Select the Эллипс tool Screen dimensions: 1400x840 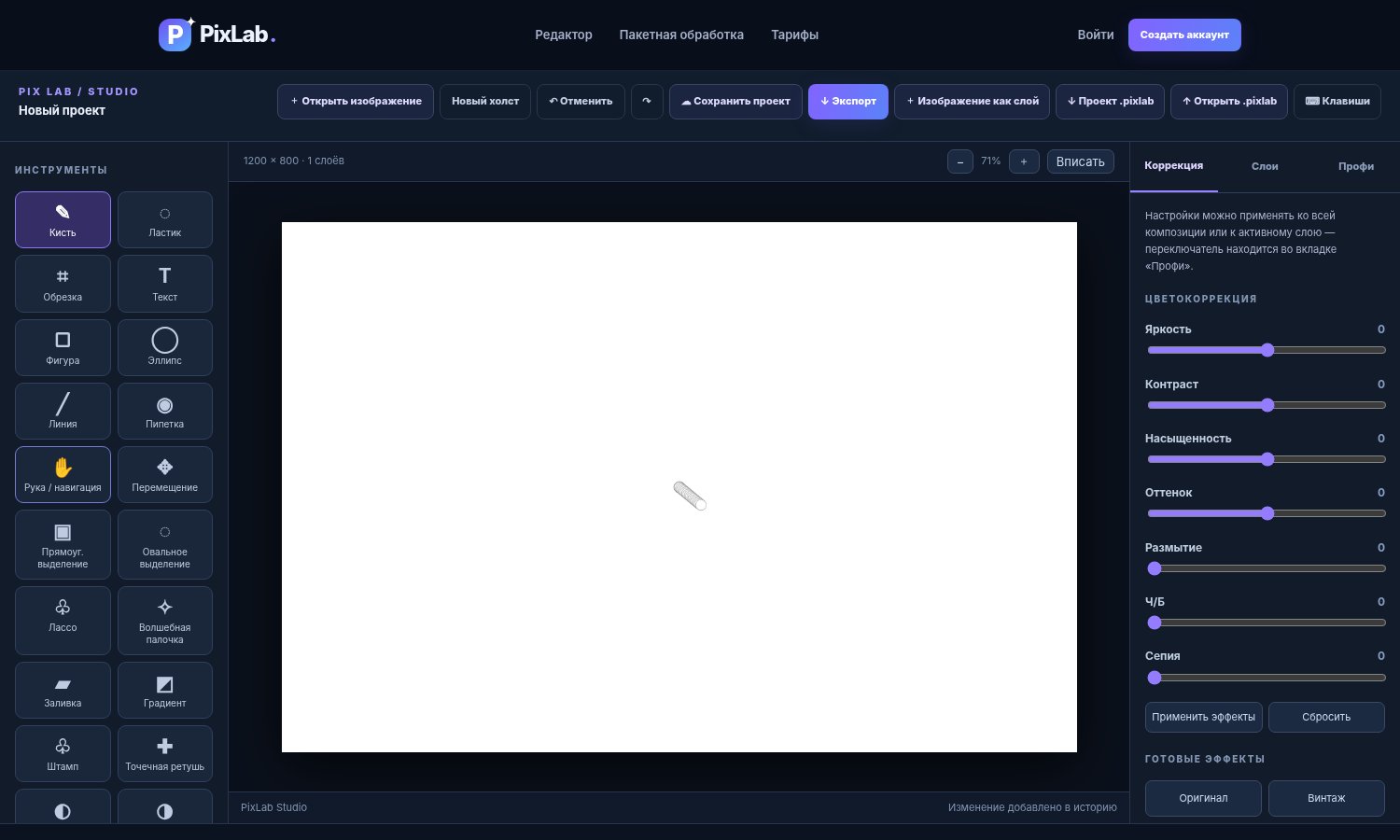pos(164,347)
